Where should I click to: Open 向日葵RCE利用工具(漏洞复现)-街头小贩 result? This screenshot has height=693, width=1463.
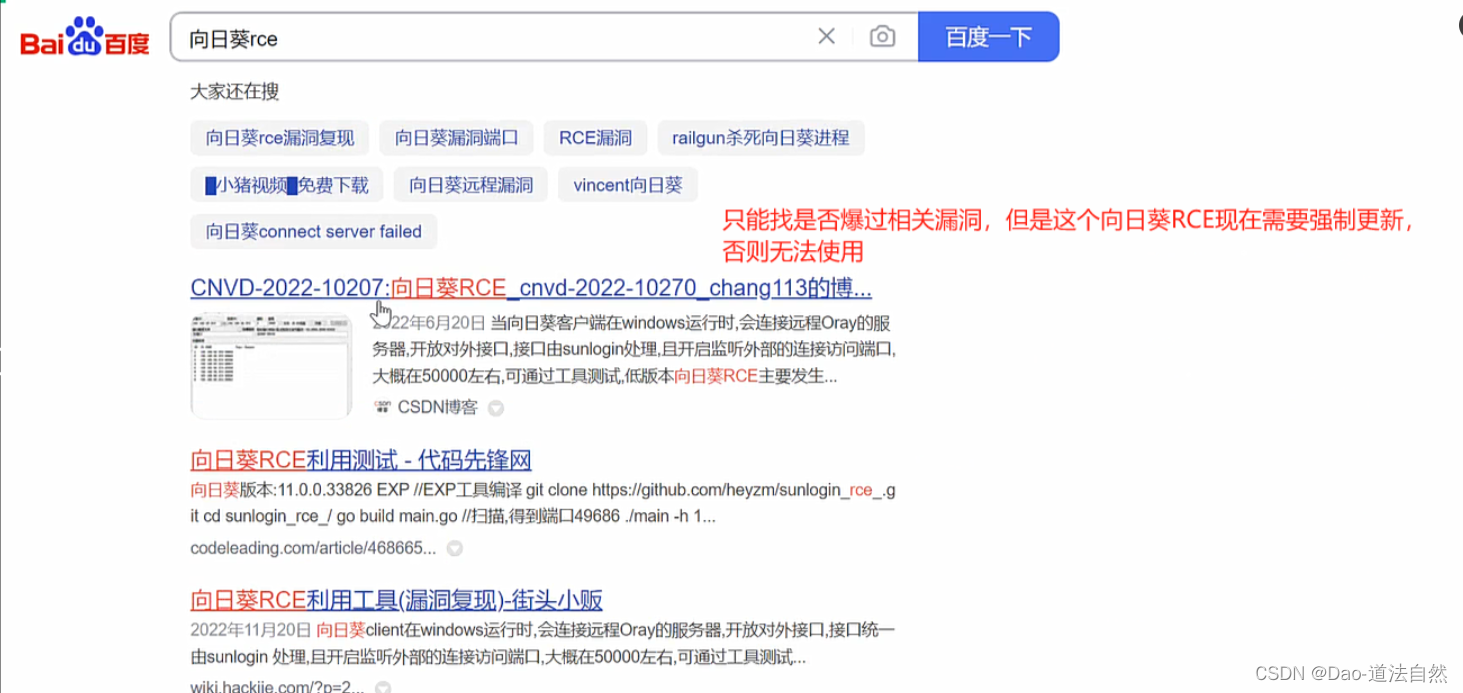coord(397,600)
